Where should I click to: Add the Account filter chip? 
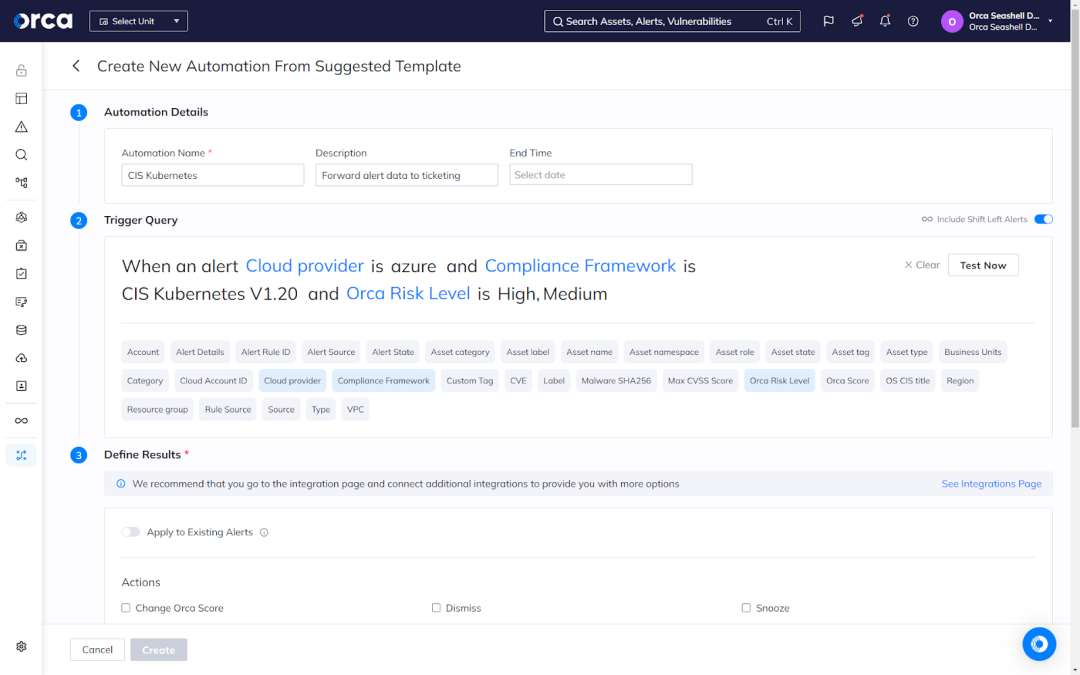(x=143, y=352)
